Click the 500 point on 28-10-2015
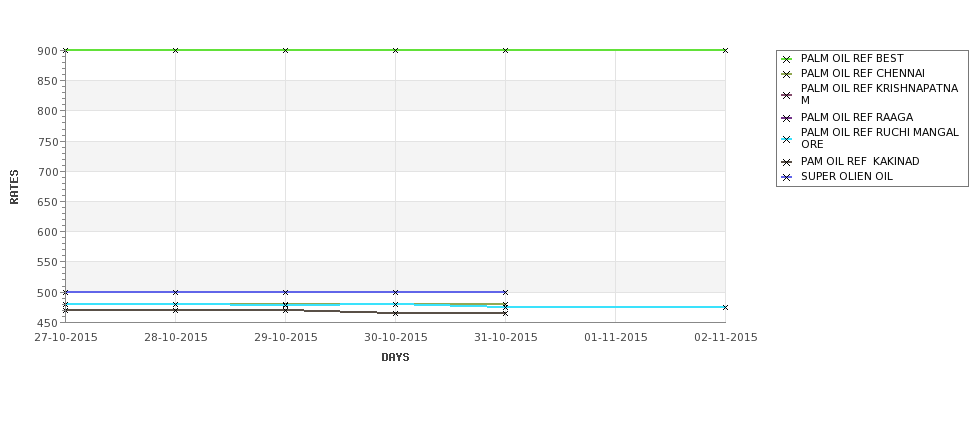Image resolution: width=975 pixels, height=429 pixels. tap(175, 292)
